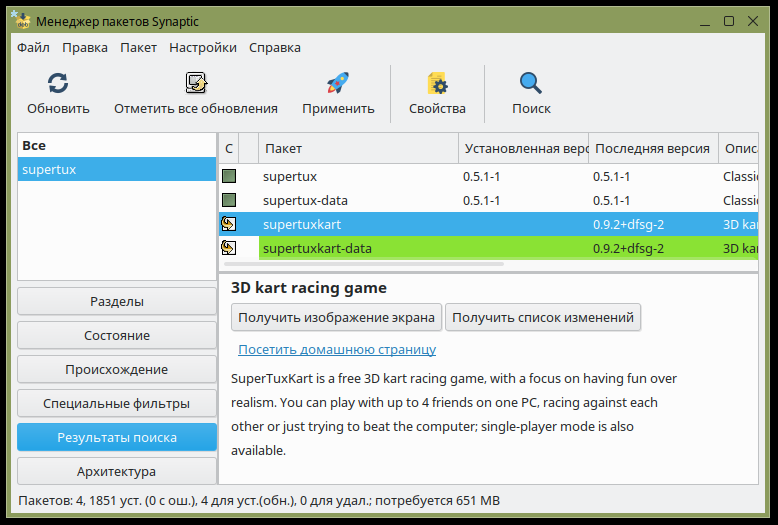Open the Файл menu
Viewport: 778px width, 525px height.
(33, 48)
